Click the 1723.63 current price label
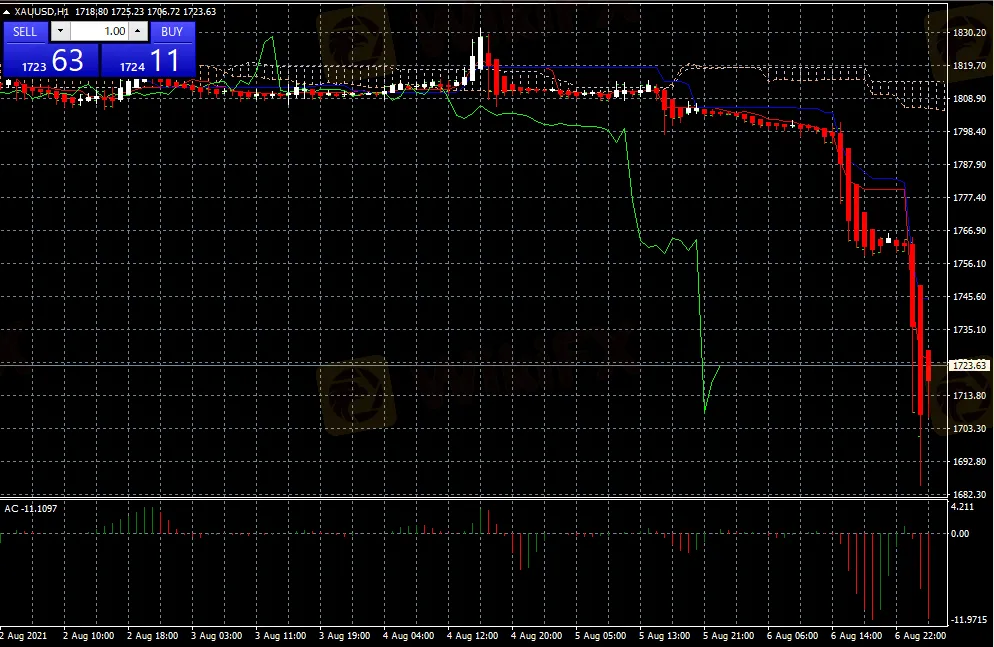The image size is (994, 647). (x=968, y=365)
